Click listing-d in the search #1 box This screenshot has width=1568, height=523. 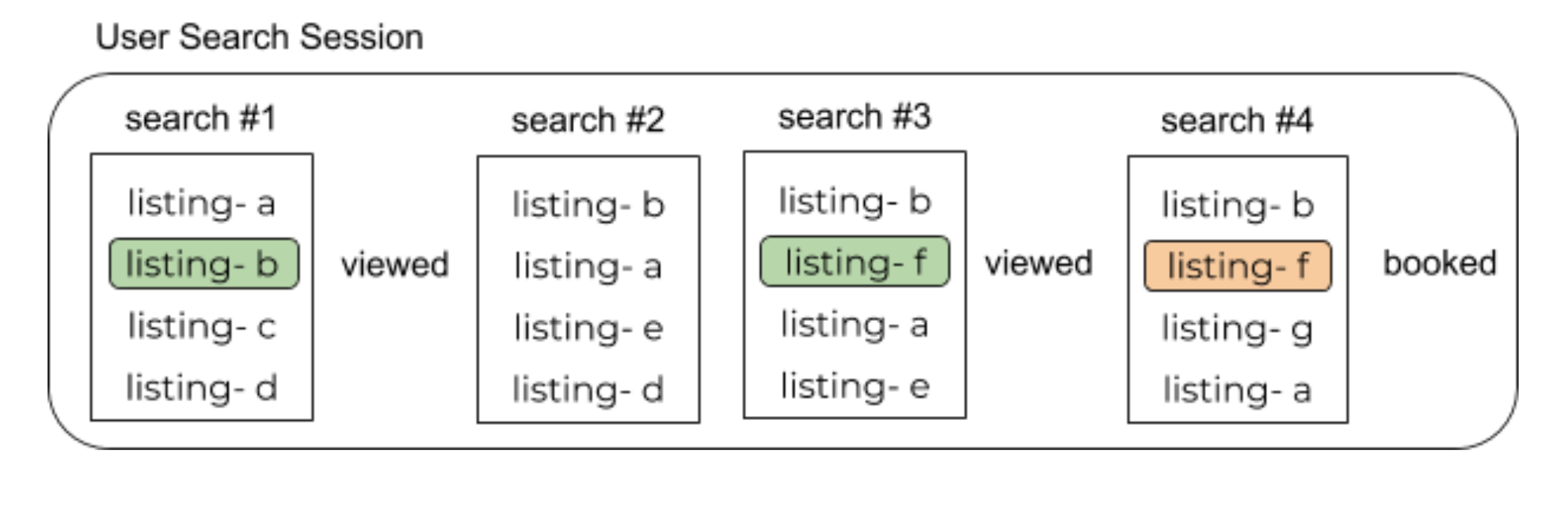pos(201,387)
